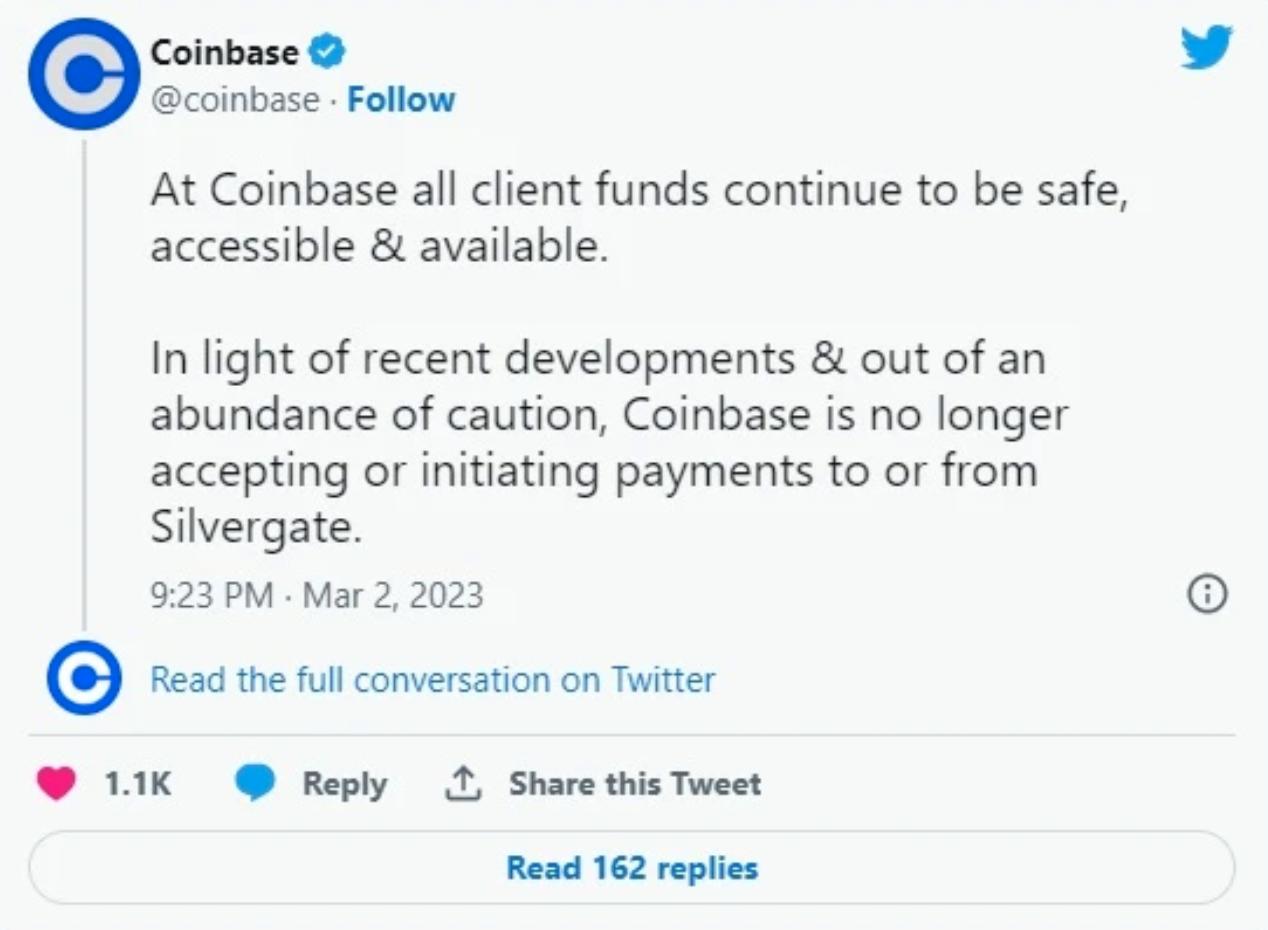Click the blue reply bubble icon
This screenshot has height=930, width=1268.
pos(255,784)
